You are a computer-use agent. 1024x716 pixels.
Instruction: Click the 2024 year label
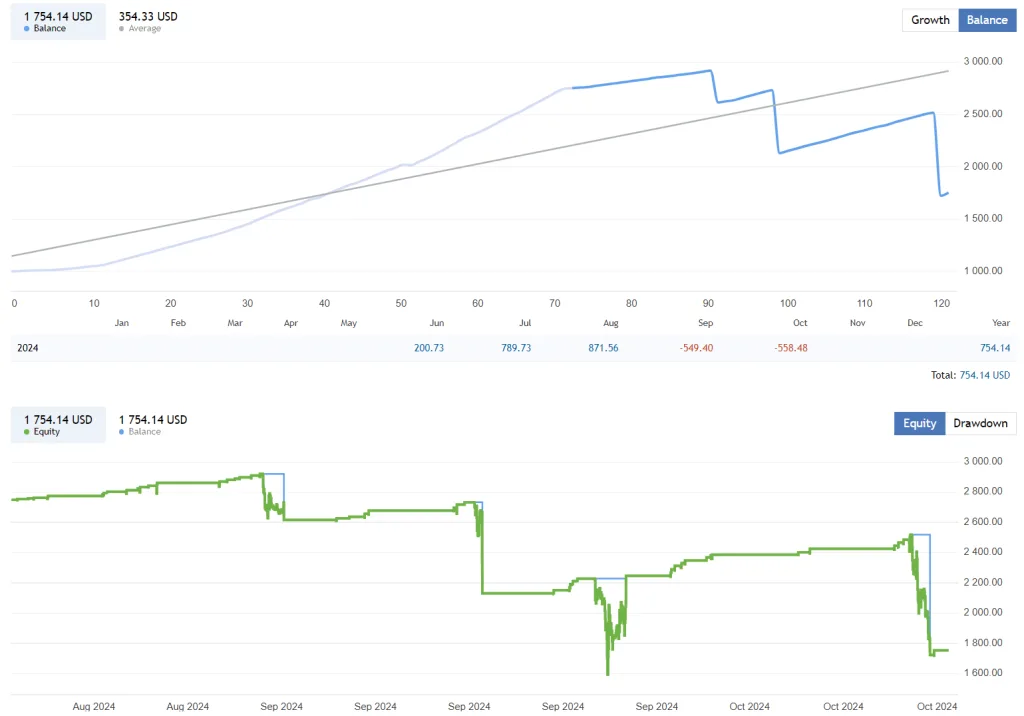(26, 347)
